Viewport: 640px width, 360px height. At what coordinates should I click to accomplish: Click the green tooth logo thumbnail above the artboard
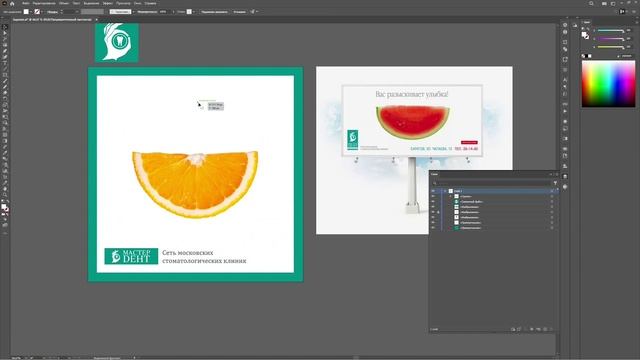coord(117,42)
